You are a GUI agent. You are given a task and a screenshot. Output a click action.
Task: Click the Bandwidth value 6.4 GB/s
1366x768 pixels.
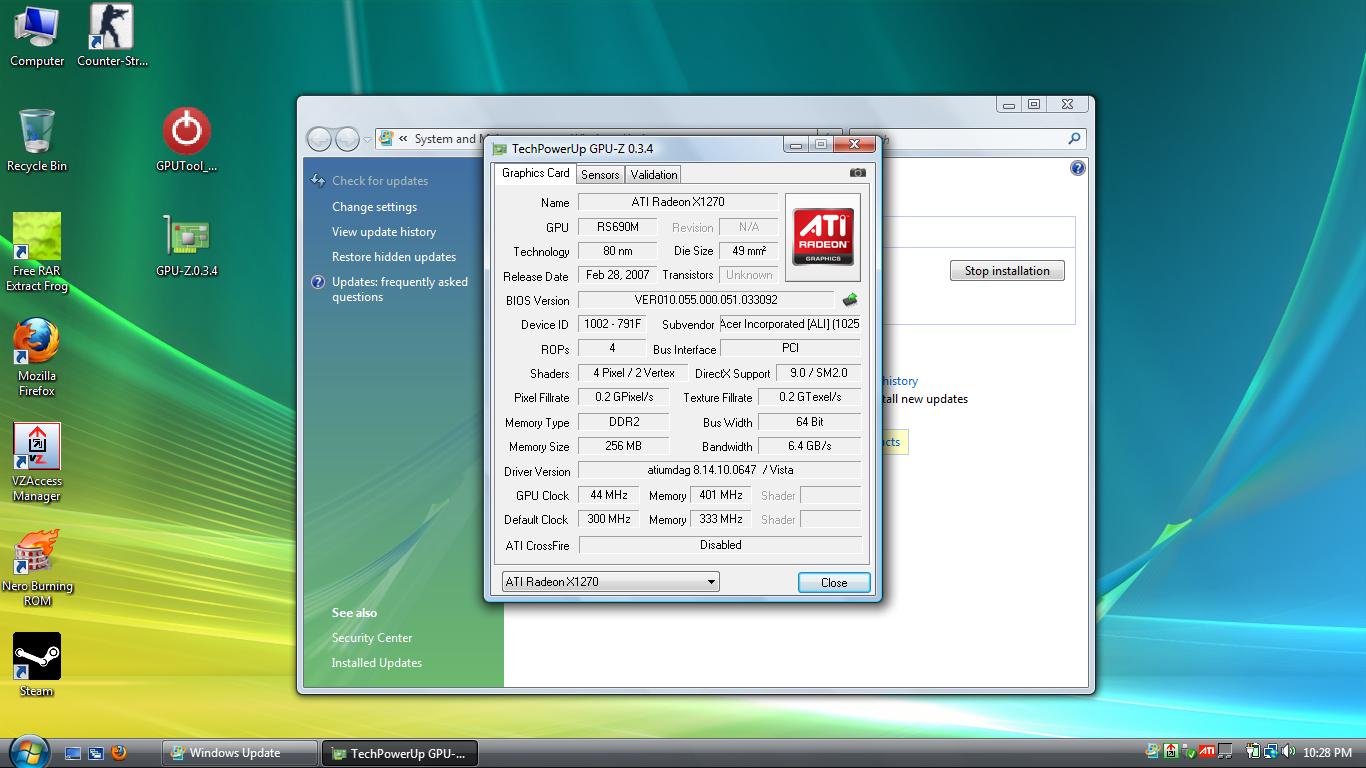[810, 446]
